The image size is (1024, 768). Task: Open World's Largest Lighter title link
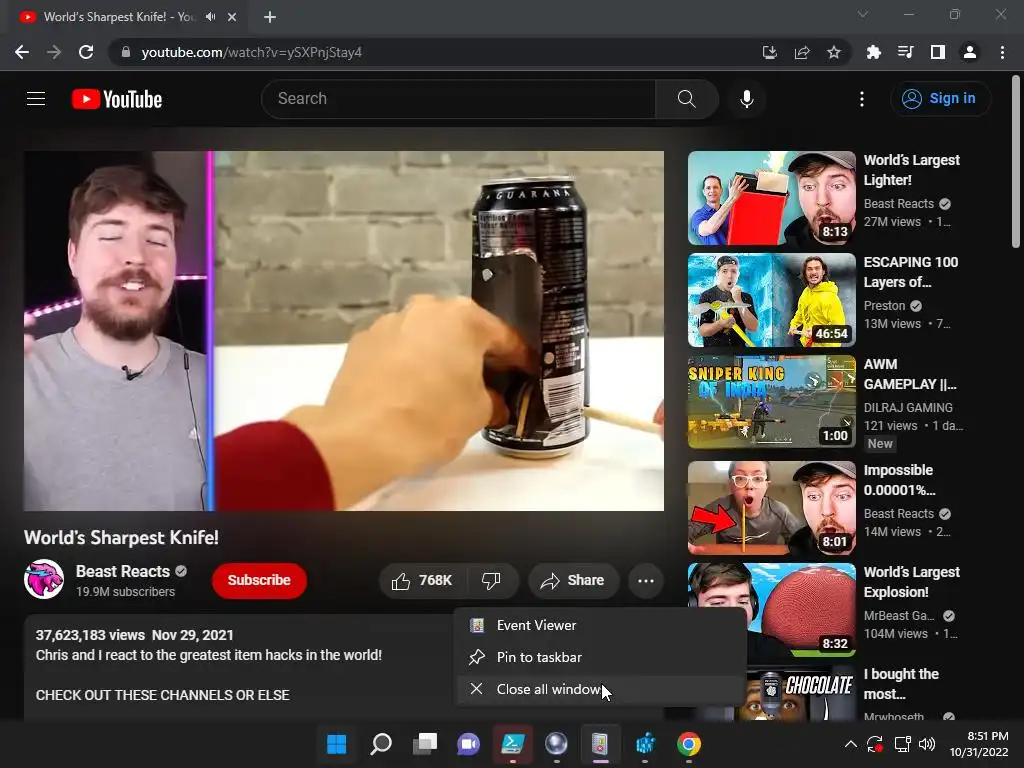click(912, 170)
